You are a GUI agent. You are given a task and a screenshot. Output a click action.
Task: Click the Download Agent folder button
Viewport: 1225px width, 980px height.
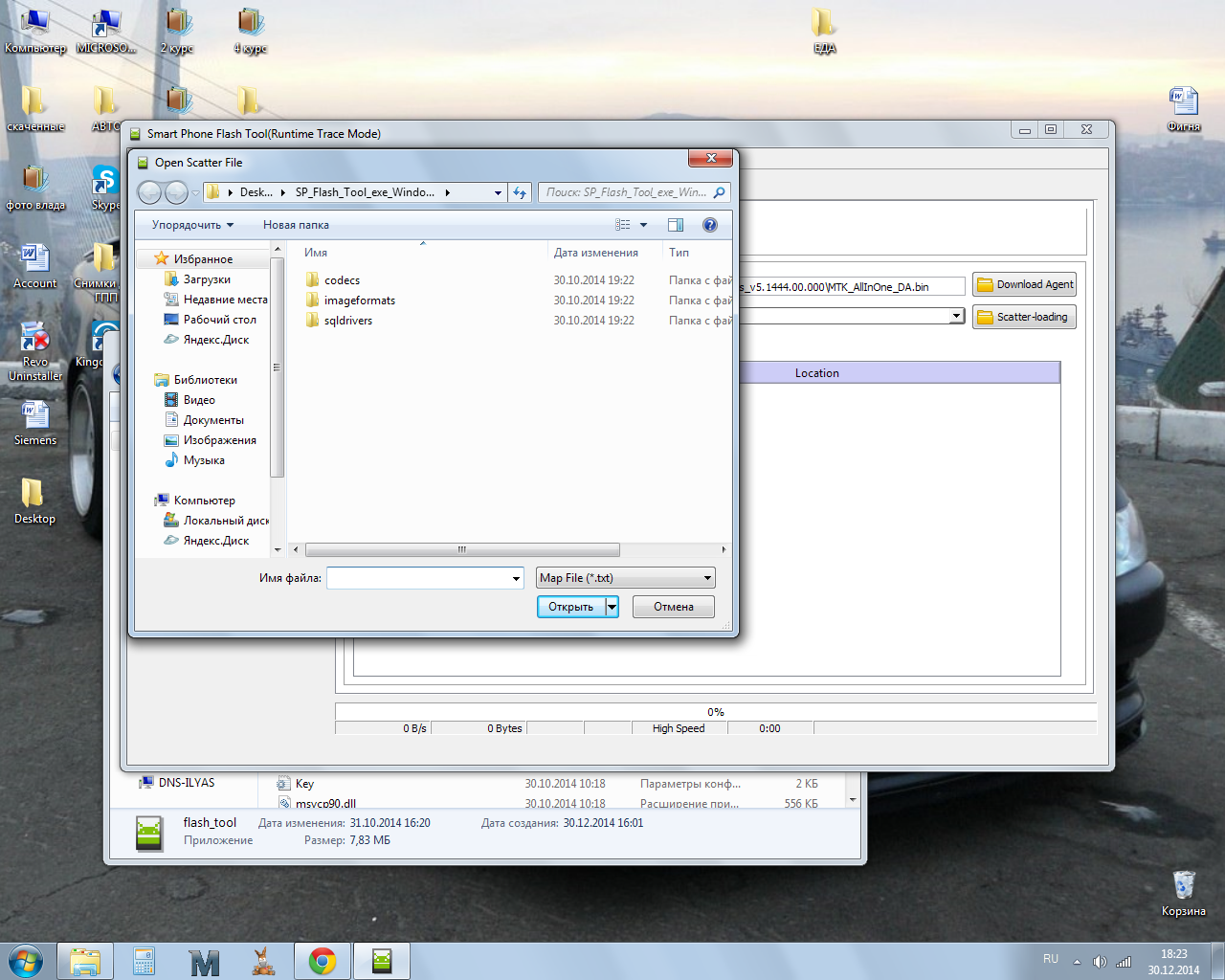pyautogui.click(x=1024, y=284)
